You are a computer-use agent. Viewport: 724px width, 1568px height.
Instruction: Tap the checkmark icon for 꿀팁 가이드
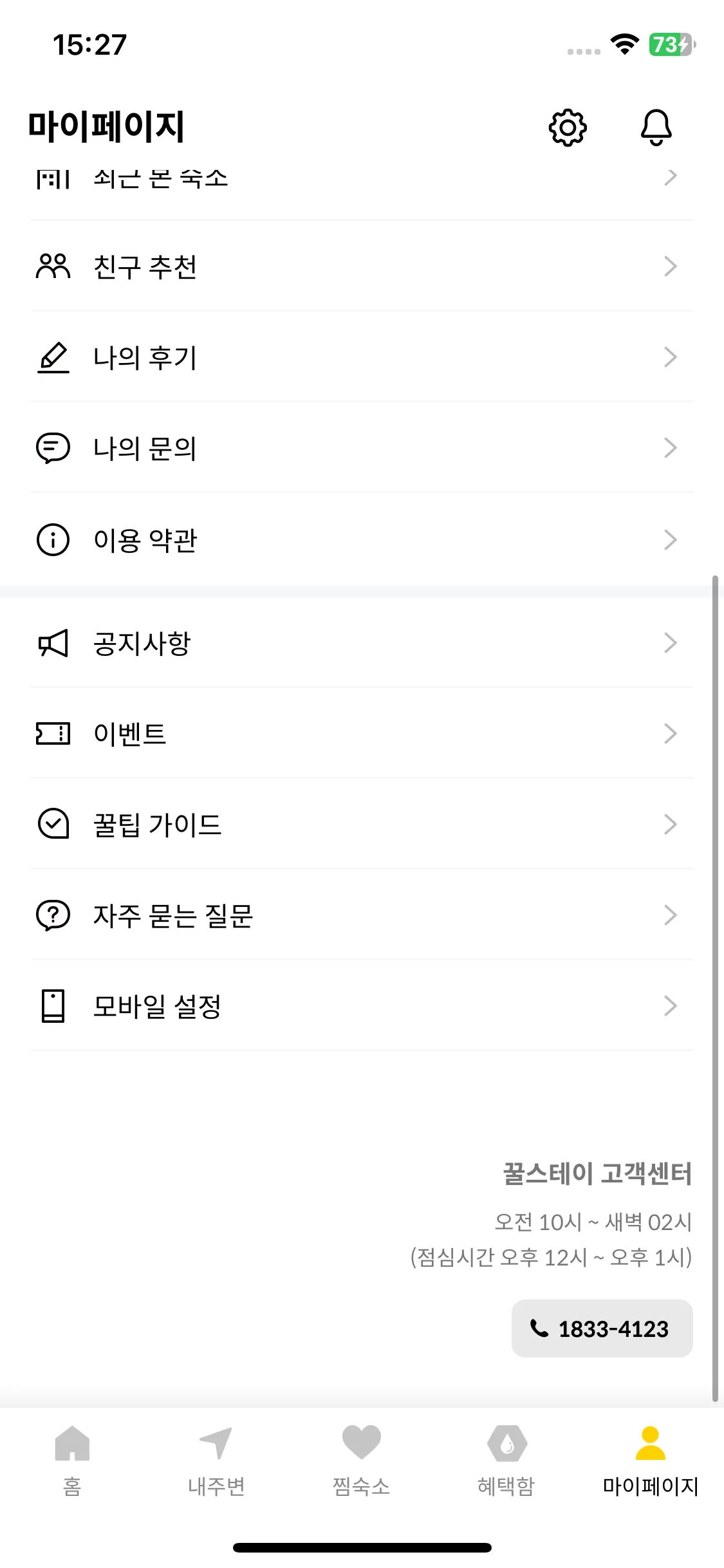coord(53,824)
